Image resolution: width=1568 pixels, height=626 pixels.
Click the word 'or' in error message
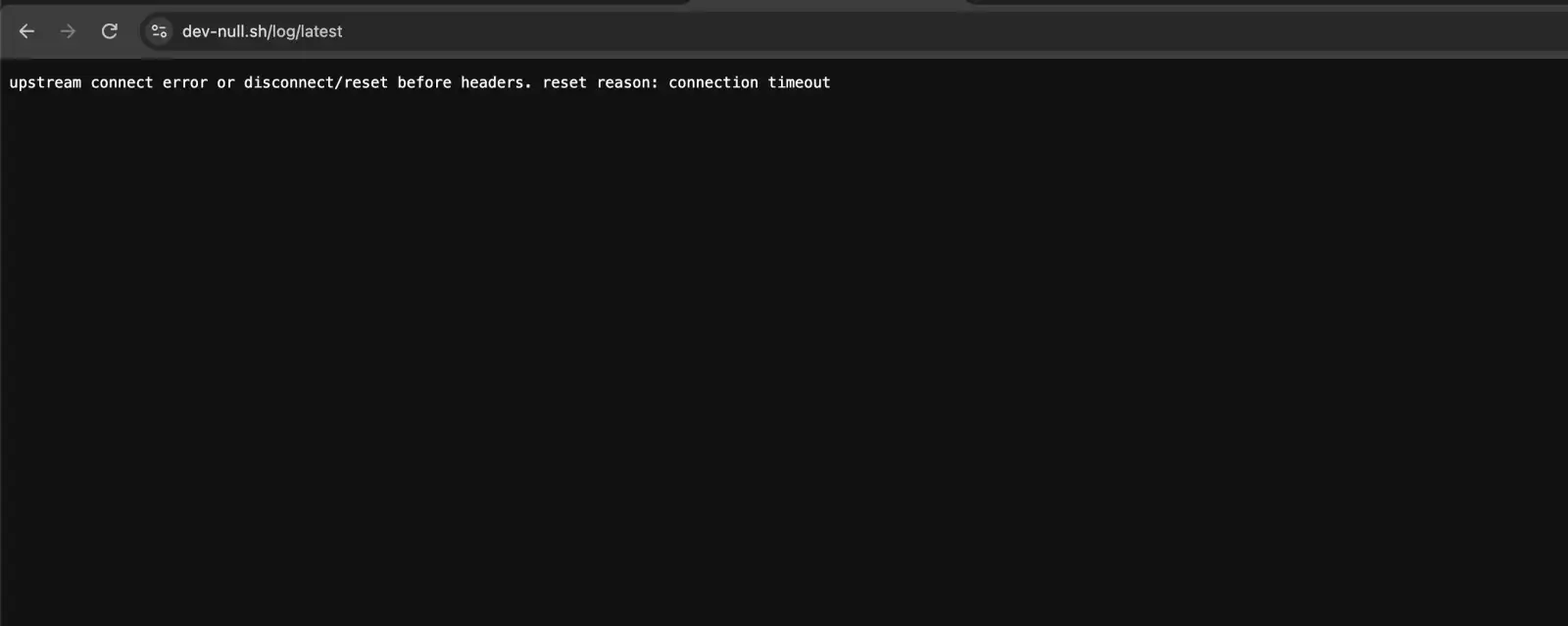point(225,82)
